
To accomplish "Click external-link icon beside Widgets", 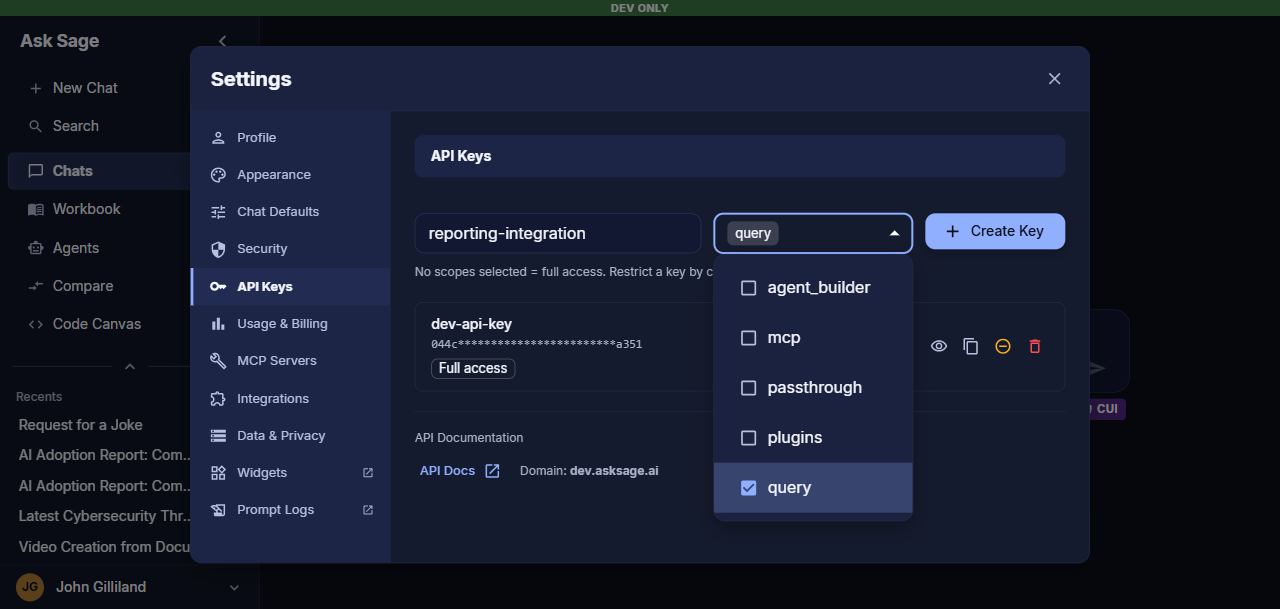I will [x=368, y=473].
